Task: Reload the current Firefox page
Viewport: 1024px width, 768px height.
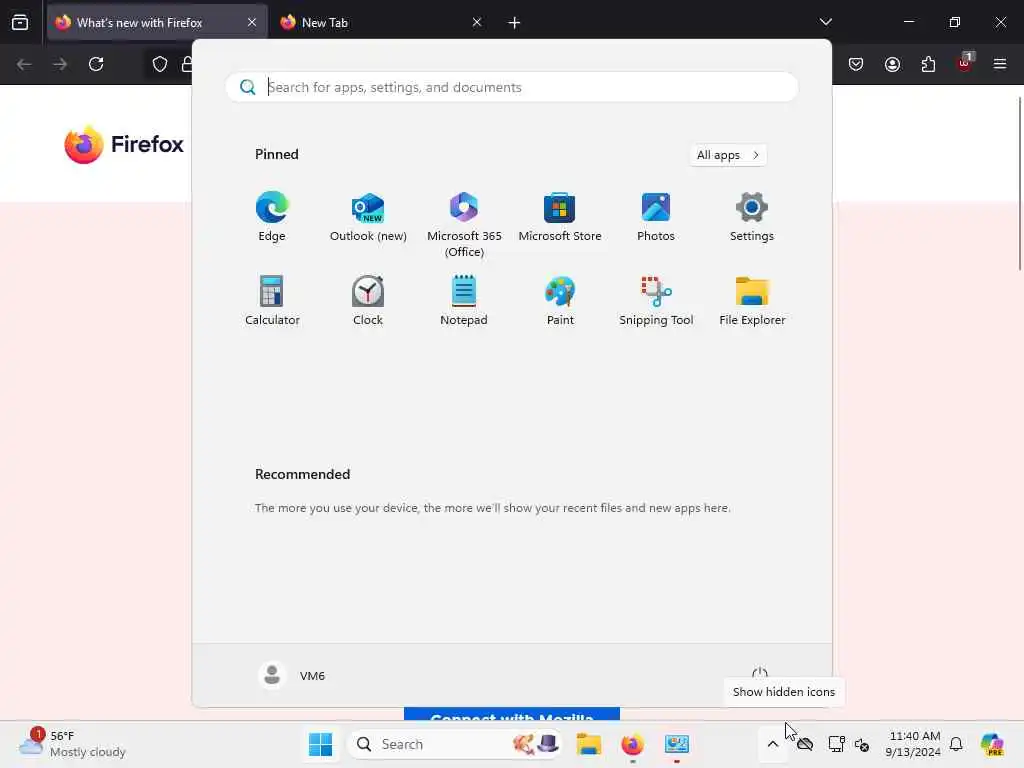Action: click(x=96, y=64)
